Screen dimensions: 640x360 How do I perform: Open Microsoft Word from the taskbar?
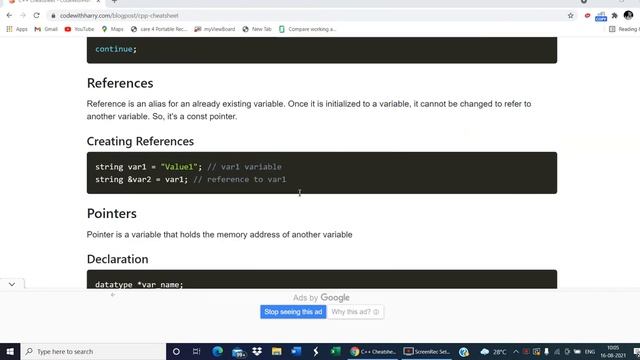click(x=296, y=351)
